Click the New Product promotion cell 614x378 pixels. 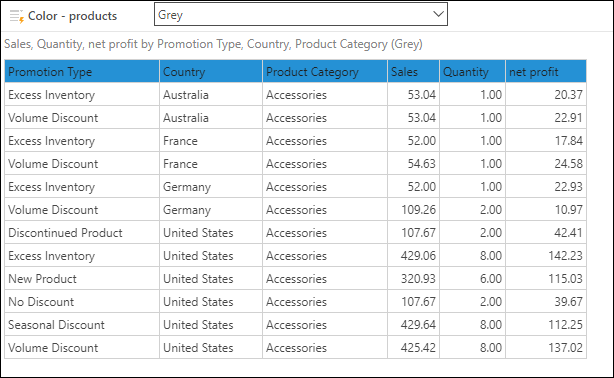pos(82,279)
